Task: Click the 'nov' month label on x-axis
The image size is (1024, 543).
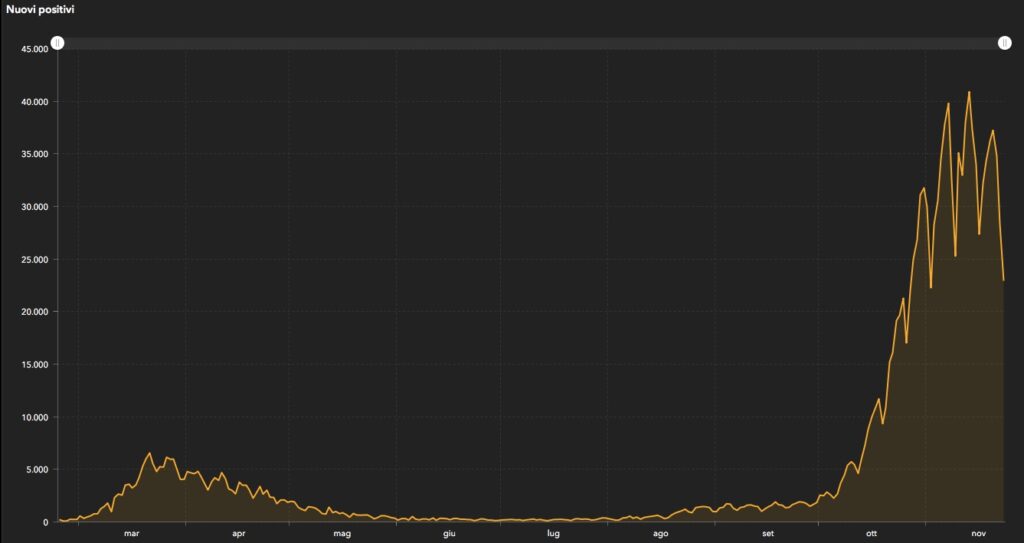Action: click(x=978, y=534)
